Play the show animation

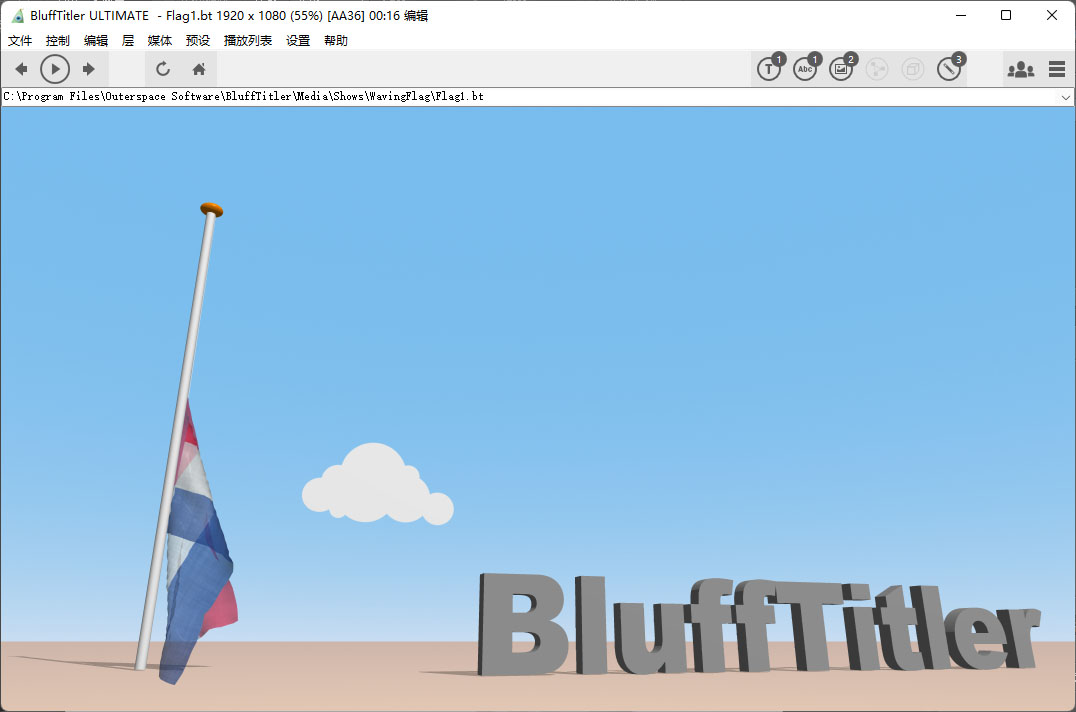[55, 69]
